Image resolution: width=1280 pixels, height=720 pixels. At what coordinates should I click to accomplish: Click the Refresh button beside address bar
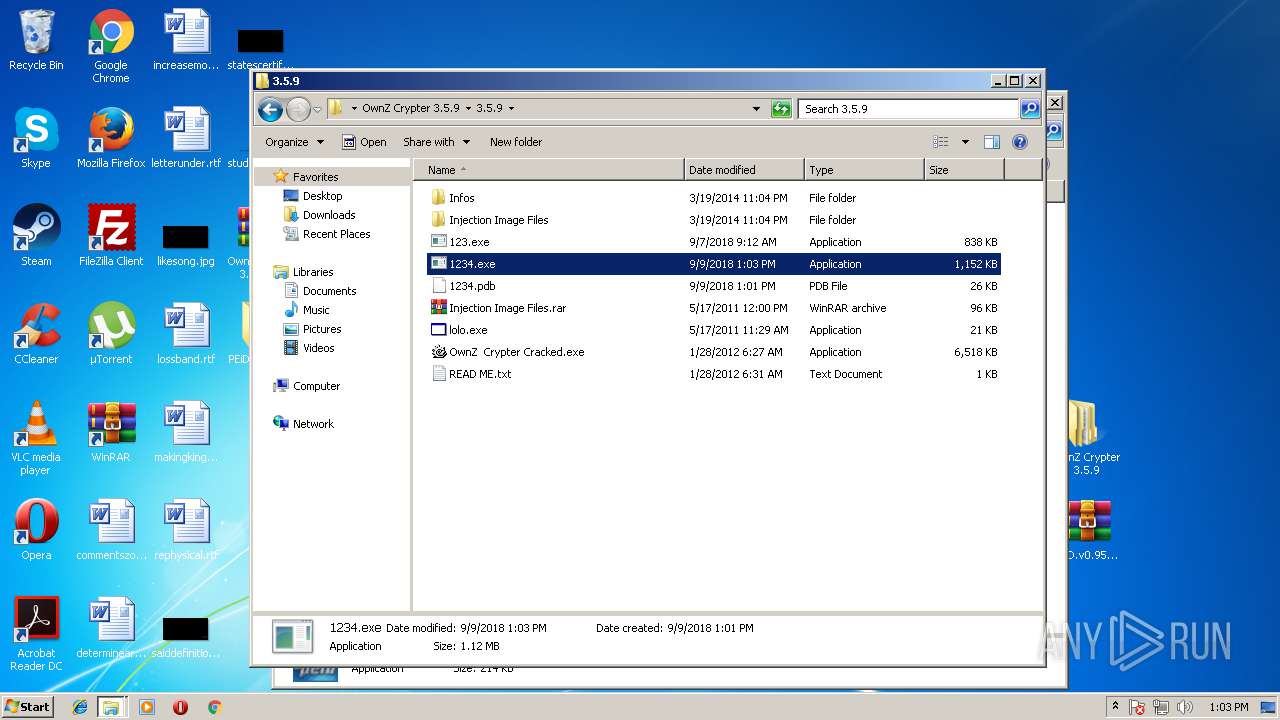tap(781, 109)
